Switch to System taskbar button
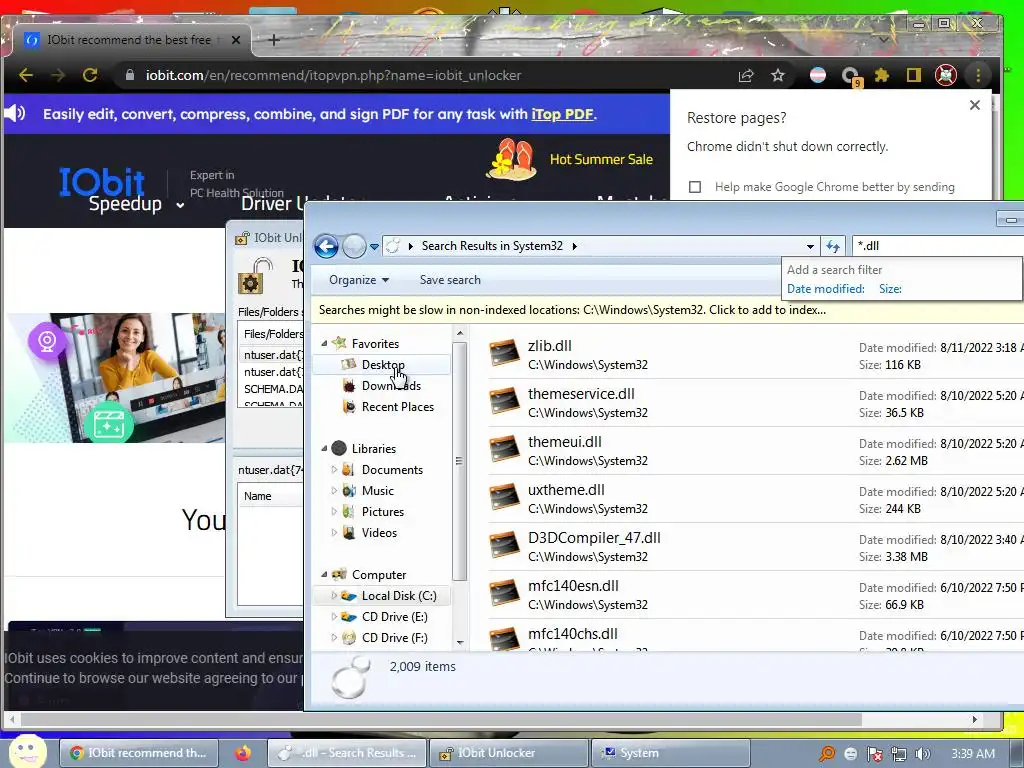Viewport: 1024px width, 768px height. [x=670, y=753]
